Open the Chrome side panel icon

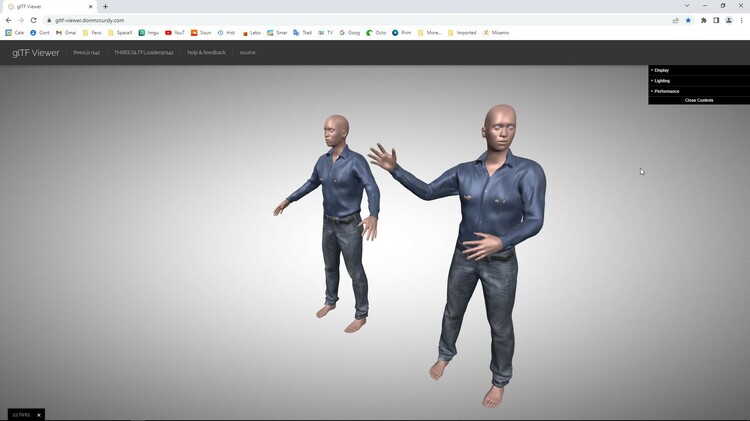(716, 20)
